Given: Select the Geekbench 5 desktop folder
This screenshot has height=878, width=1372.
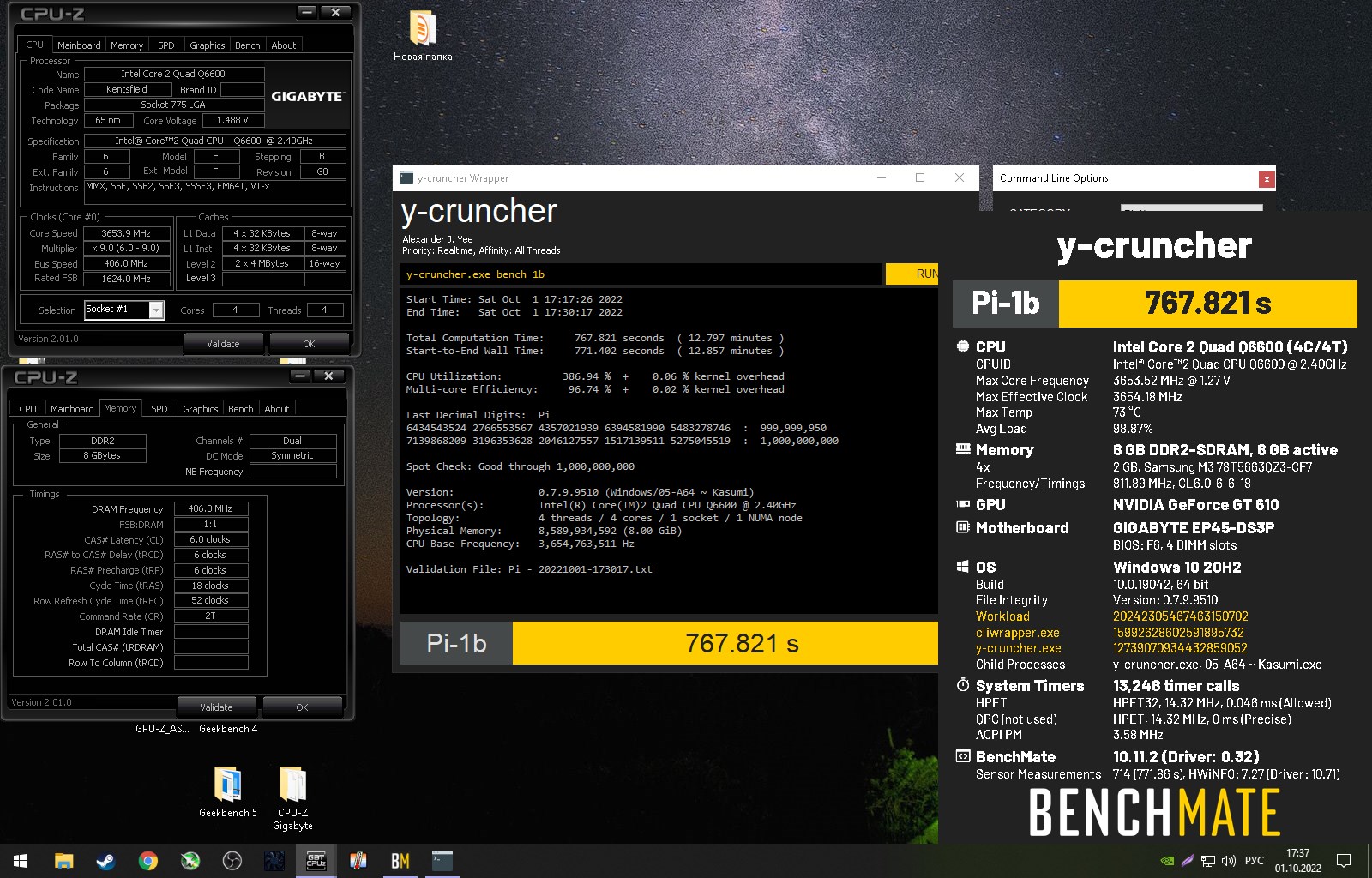Looking at the screenshot, I should click(x=228, y=791).
